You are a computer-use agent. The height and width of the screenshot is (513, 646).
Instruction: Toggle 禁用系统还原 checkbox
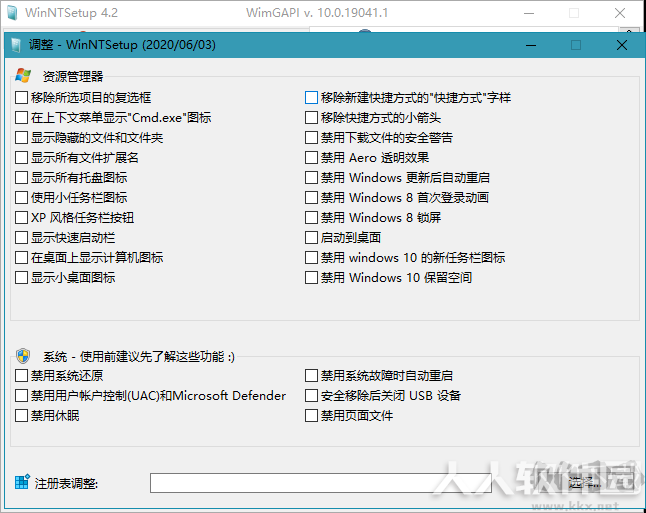[x=21, y=376]
